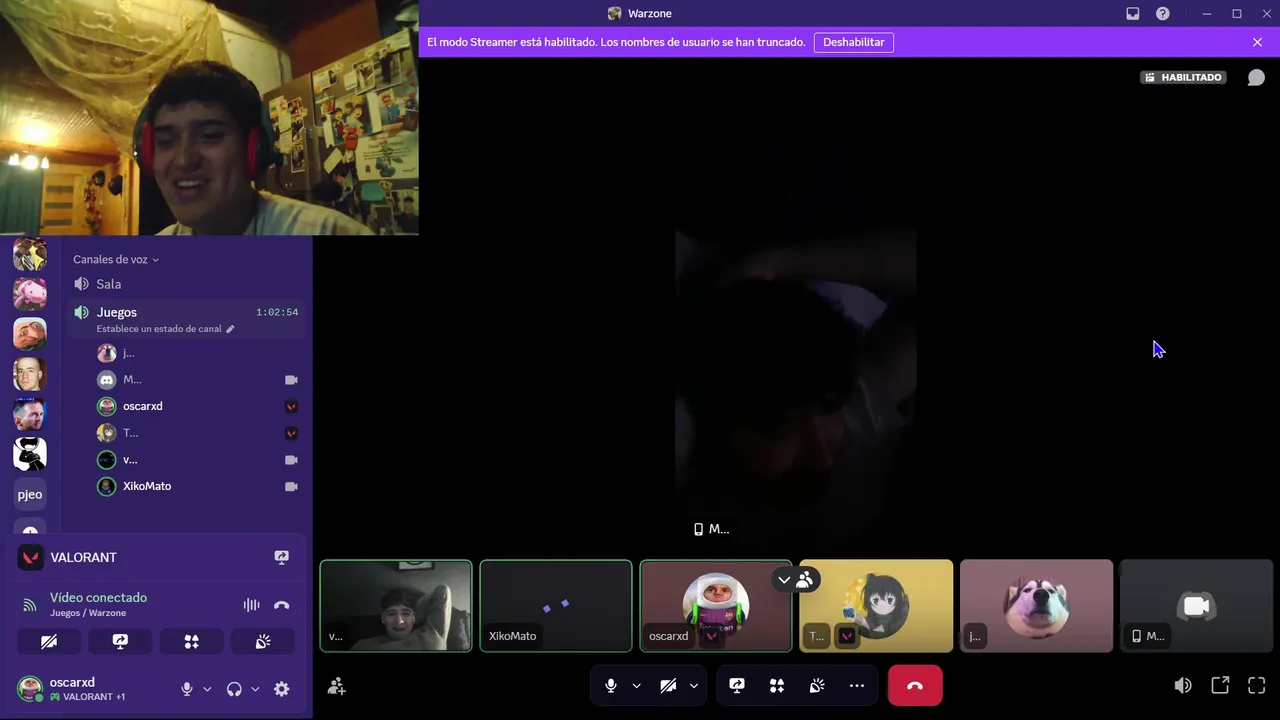
Task: Open the pink pig avatar server
Action: [30, 294]
